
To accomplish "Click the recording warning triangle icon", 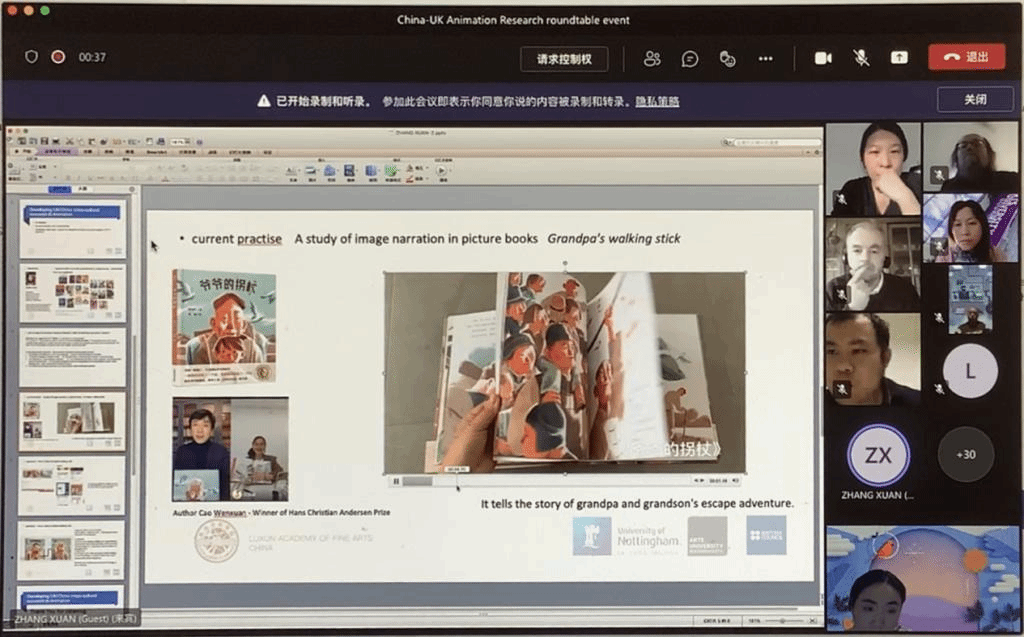I will tap(264, 101).
